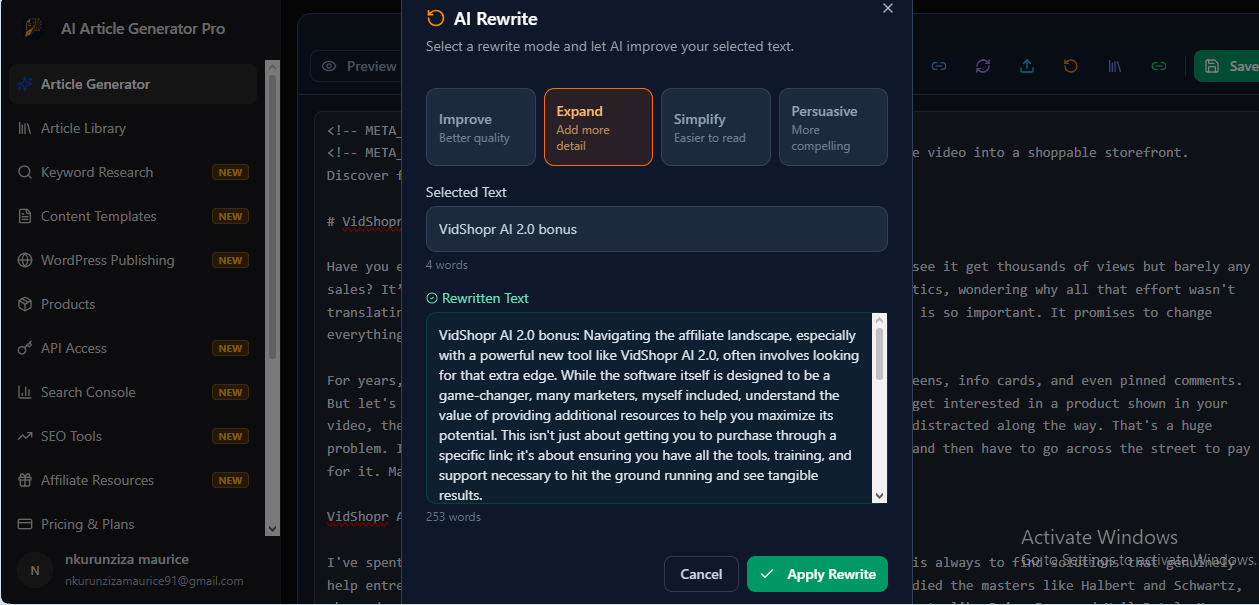Click the Pricing & Plans card icon
1259x605 pixels.
point(25,524)
